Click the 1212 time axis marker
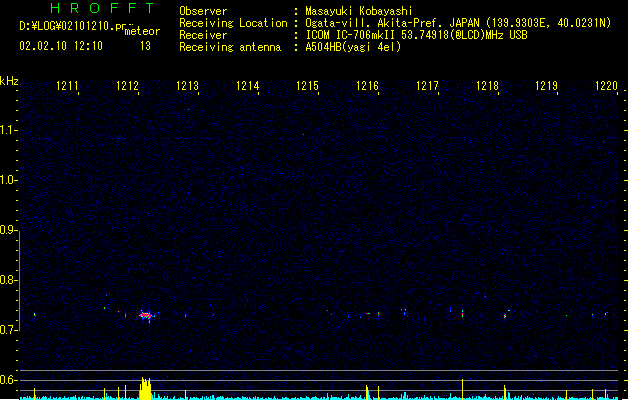Screen dimensions: 629x400 [x=127, y=86]
